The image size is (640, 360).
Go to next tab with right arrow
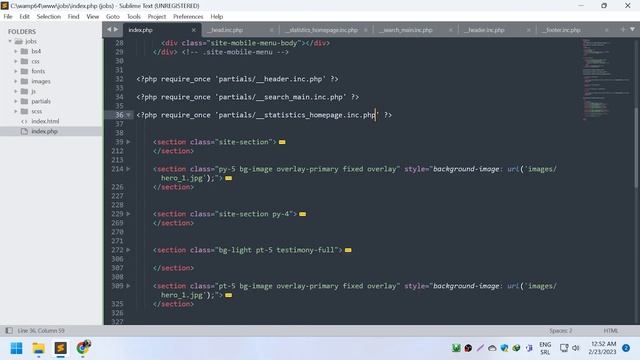tap(116, 29)
